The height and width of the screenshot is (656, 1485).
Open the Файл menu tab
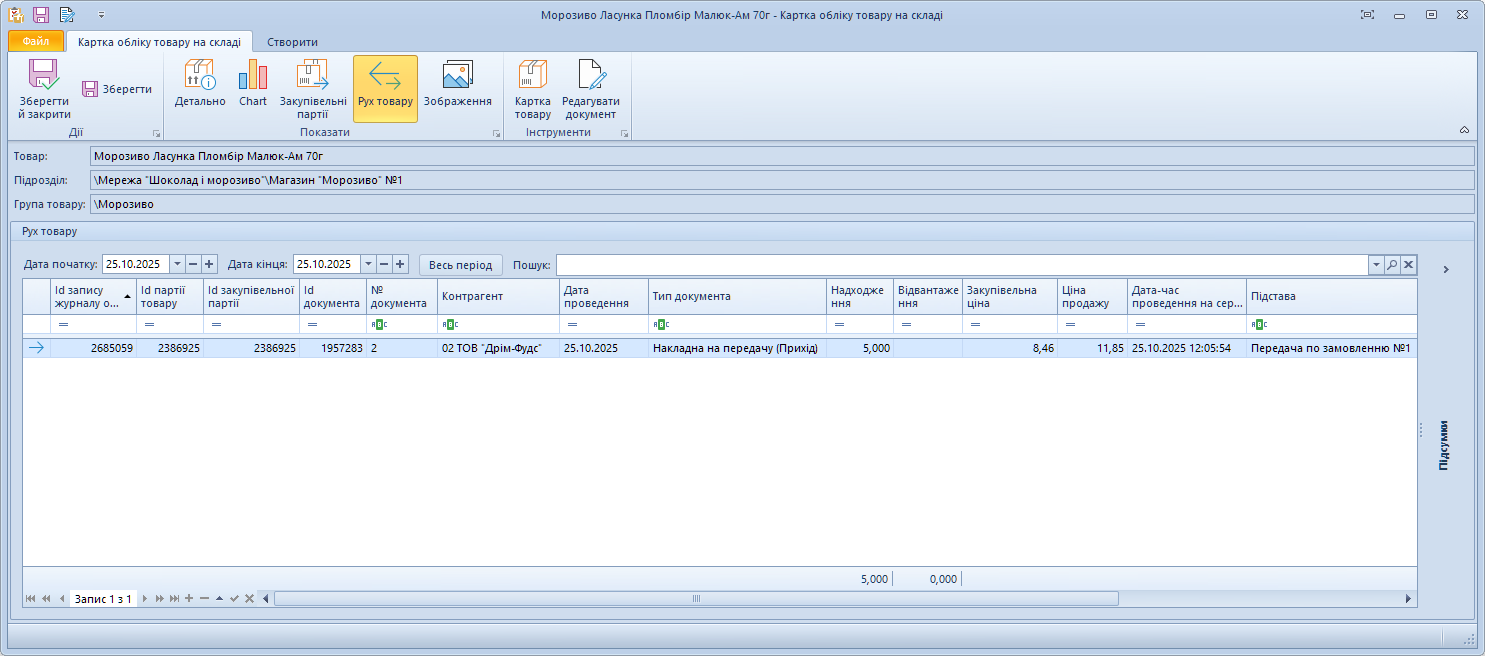pos(36,42)
